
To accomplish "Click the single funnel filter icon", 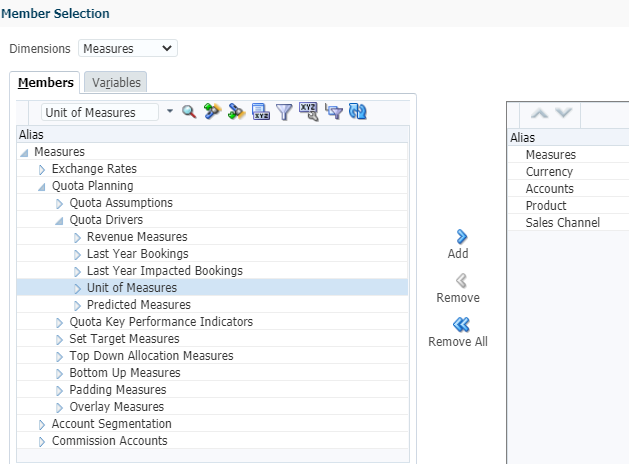I will pos(284,112).
